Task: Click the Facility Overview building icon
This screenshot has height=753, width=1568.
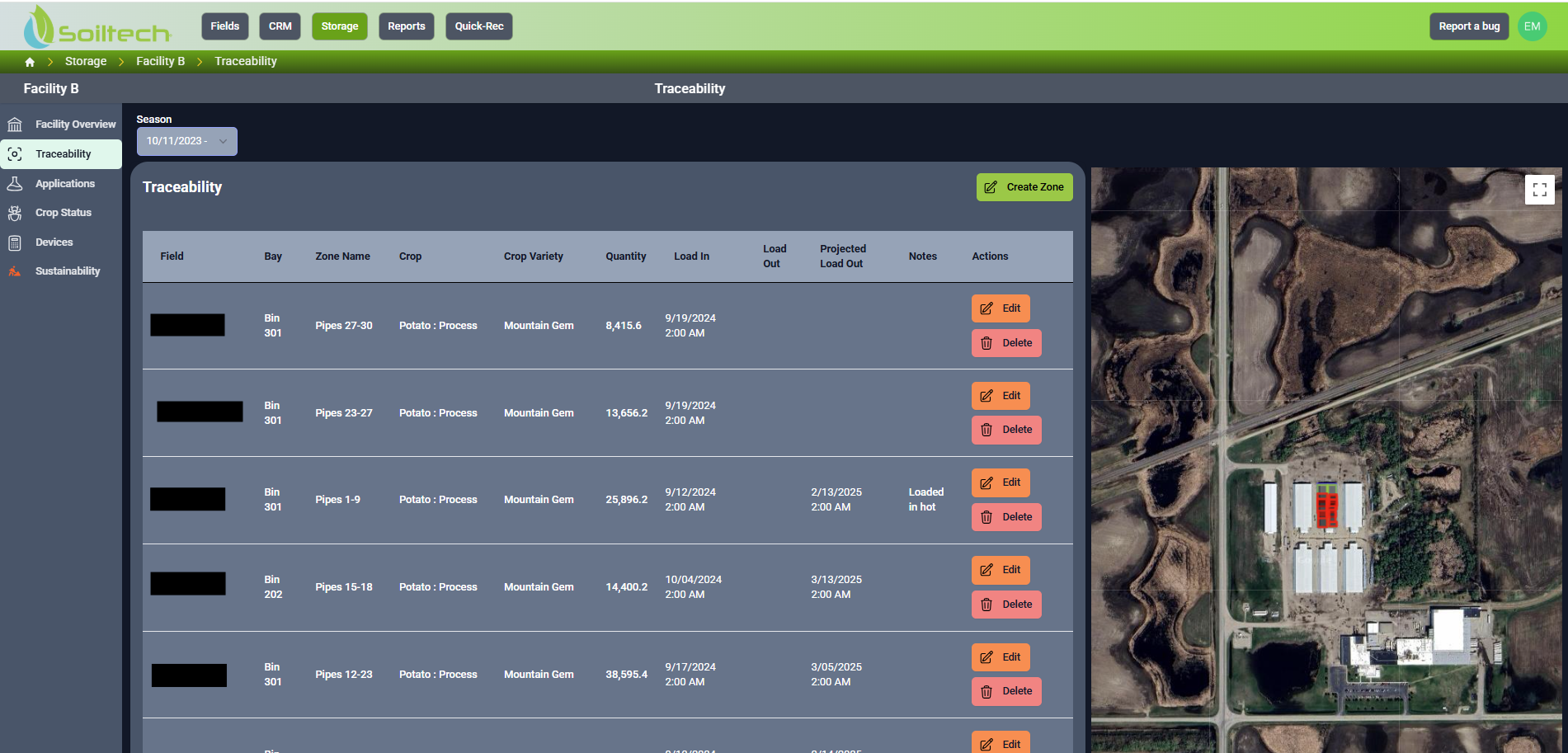Action: click(15, 125)
